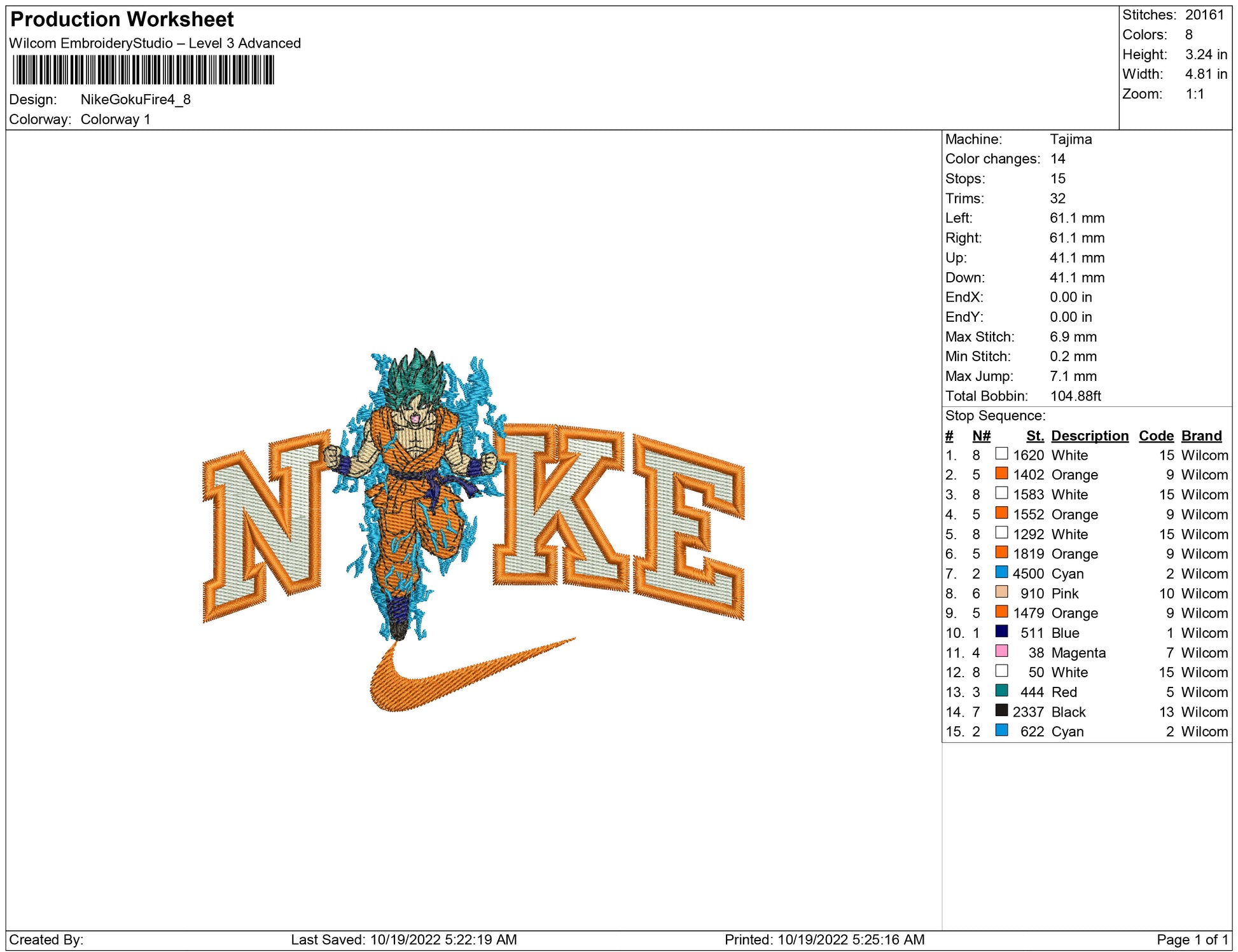Screen dimensions: 1238x952
Task: Click the black swatch with 2337 stitches
Action: pos(1001,710)
